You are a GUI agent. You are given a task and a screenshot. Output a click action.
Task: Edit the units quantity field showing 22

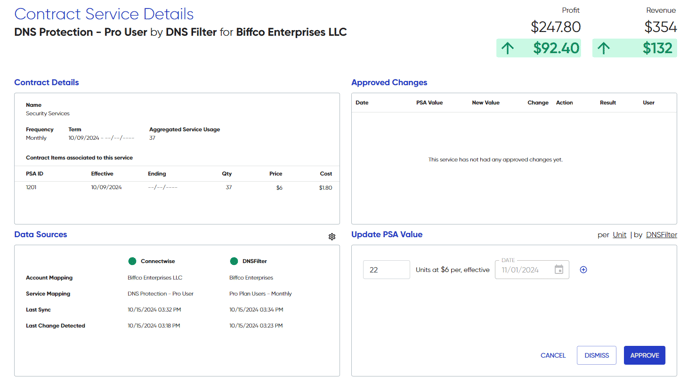(x=386, y=269)
